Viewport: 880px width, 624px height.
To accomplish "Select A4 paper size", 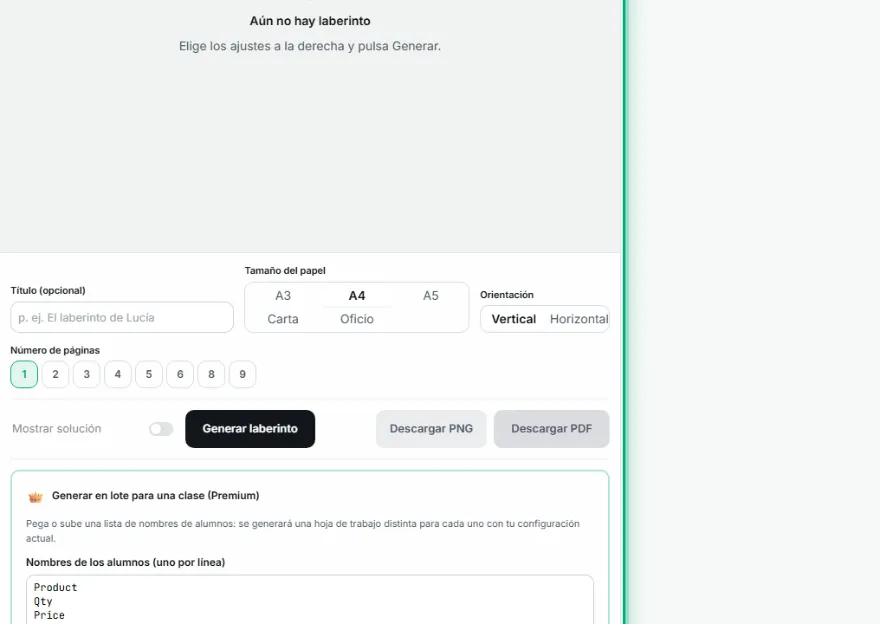I will point(357,296).
